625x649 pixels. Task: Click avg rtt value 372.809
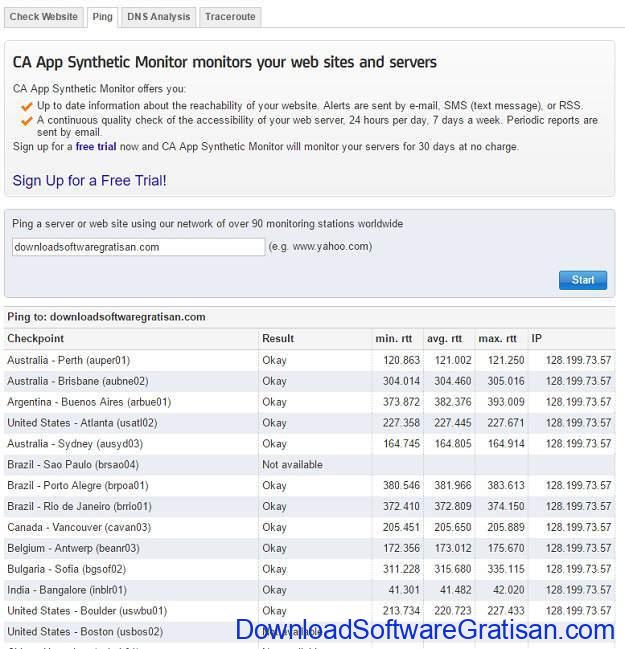pos(452,507)
